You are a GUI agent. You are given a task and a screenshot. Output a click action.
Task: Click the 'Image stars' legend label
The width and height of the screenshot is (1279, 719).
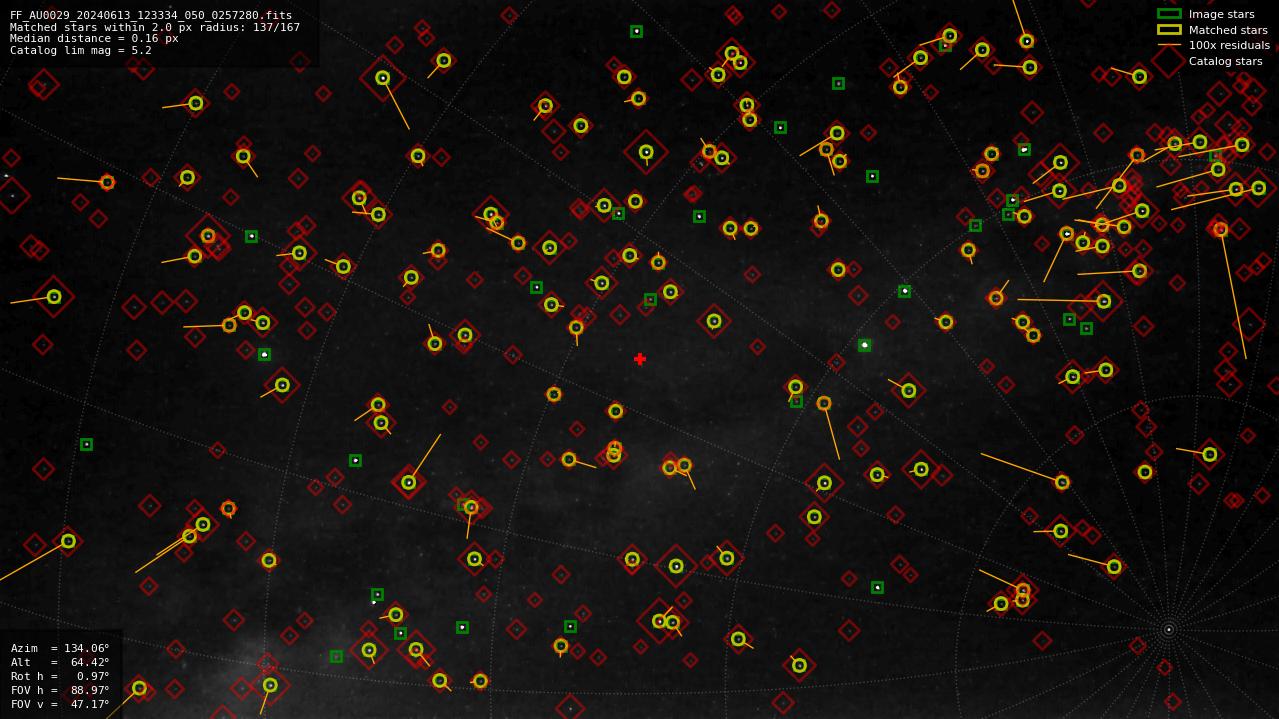[x=1221, y=14]
